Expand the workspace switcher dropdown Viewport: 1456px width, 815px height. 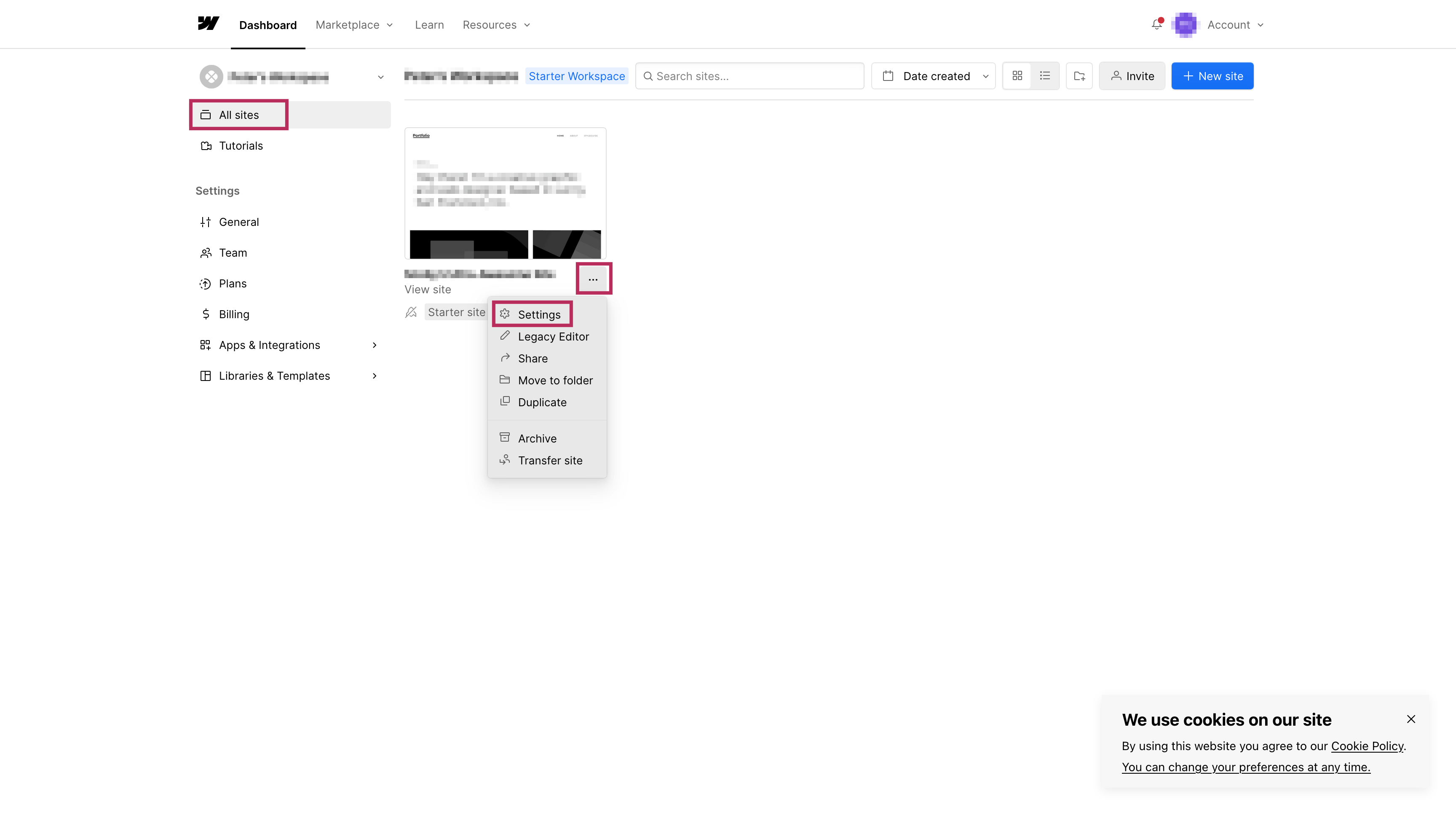(x=380, y=77)
